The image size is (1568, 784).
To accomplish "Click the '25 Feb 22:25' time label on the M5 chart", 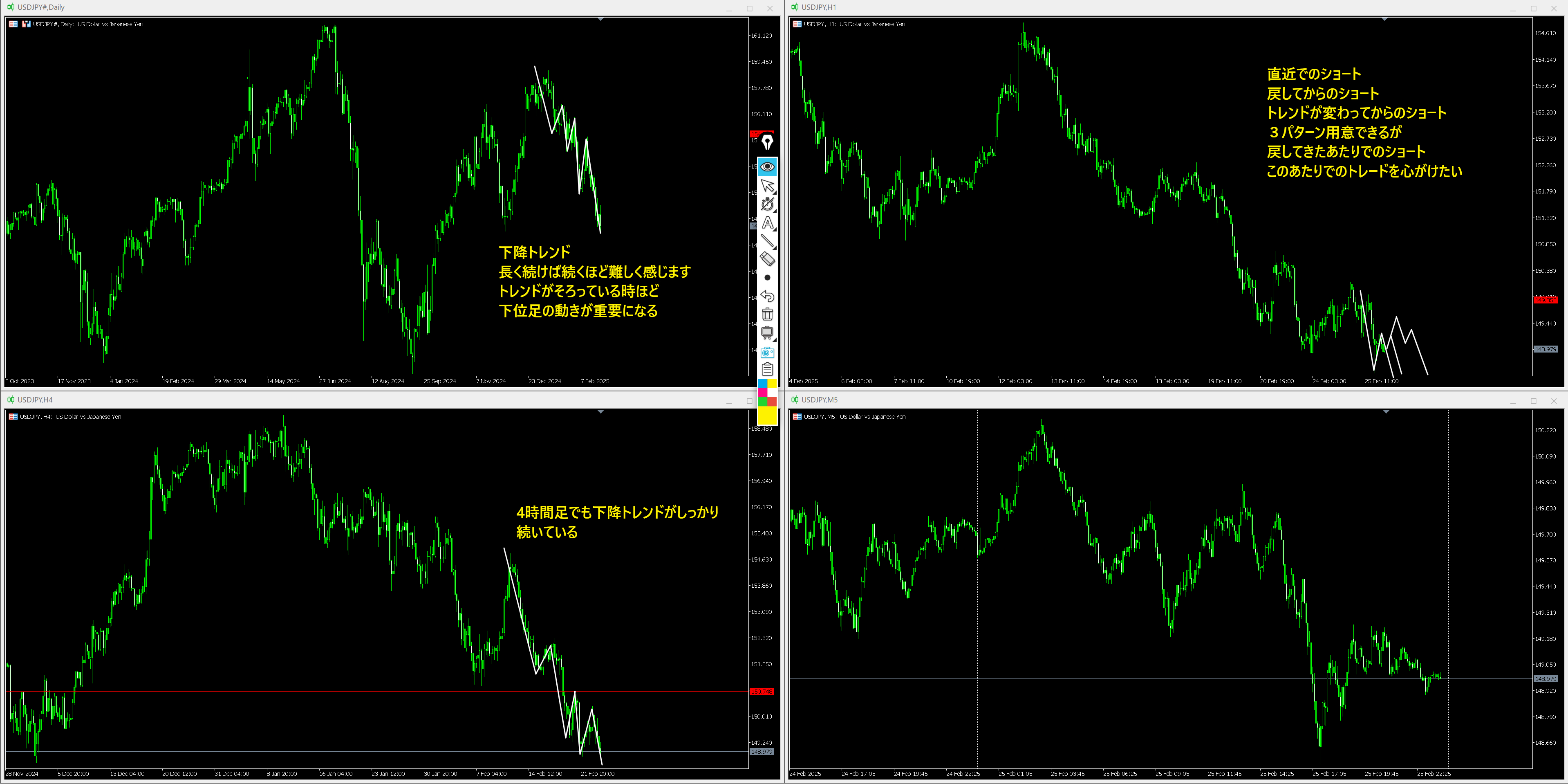I will 1434,774.
